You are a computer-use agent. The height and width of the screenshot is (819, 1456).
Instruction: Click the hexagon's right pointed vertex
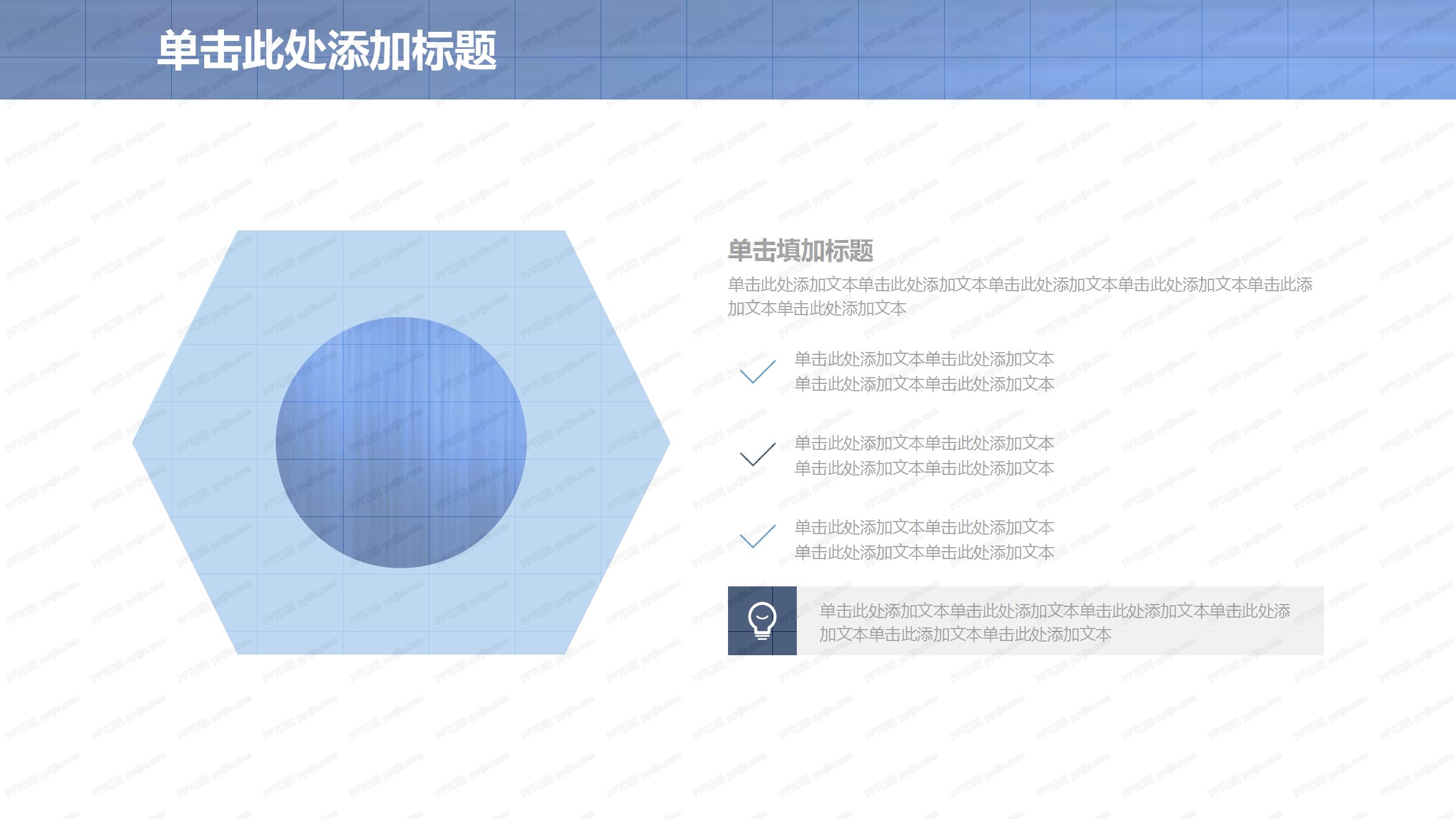pos(667,442)
